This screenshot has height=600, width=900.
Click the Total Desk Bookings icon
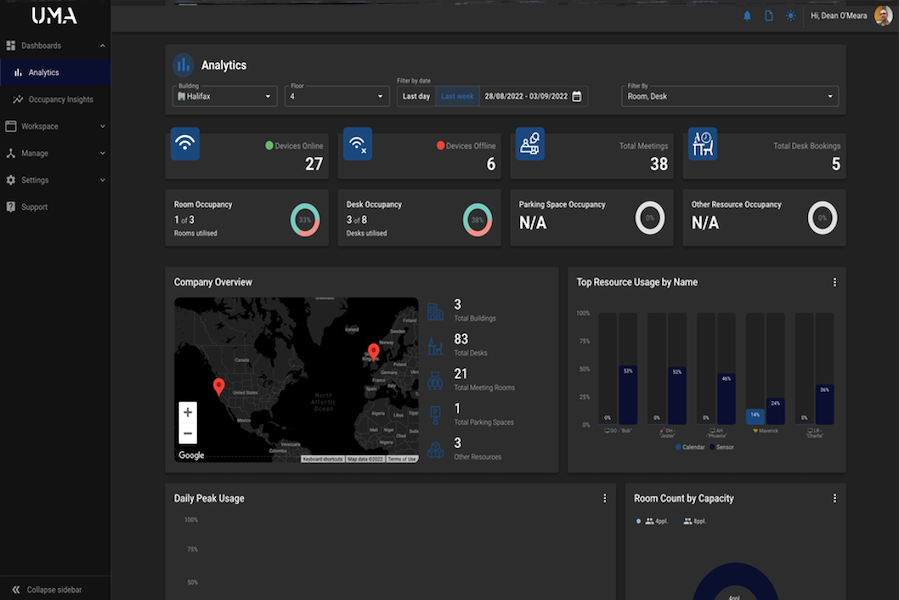703,144
